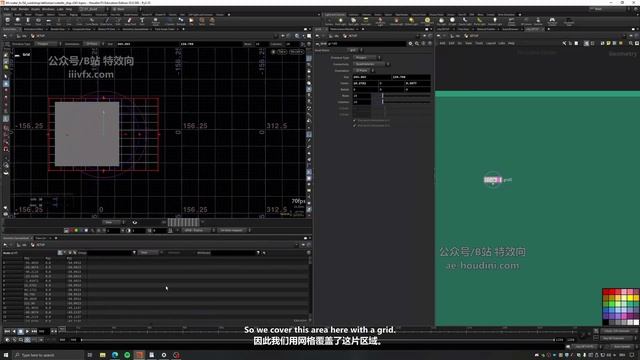The width and height of the screenshot is (640, 360).
Task: Select the Spot Light shelf tool
Action: tap(353, 21)
